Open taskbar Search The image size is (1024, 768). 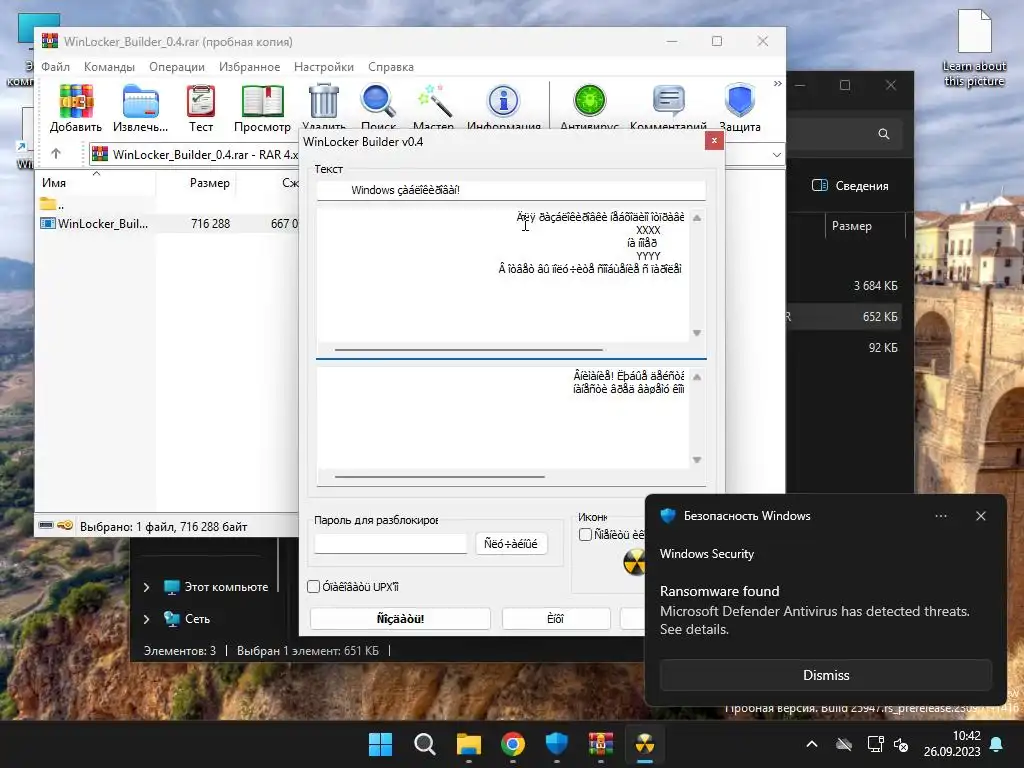[424, 744]
